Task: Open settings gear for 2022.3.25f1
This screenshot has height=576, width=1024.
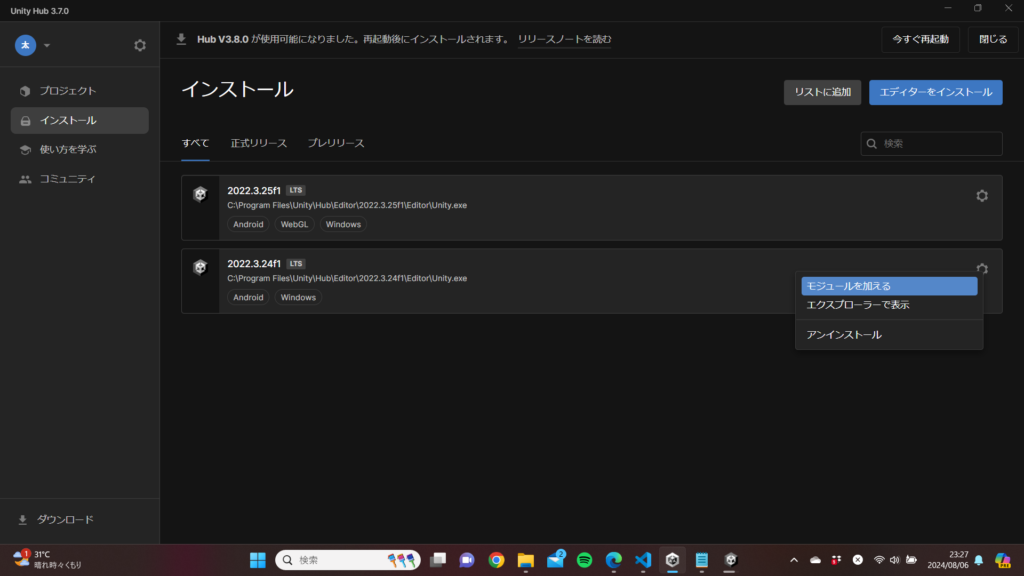Action: click(982, 196)
